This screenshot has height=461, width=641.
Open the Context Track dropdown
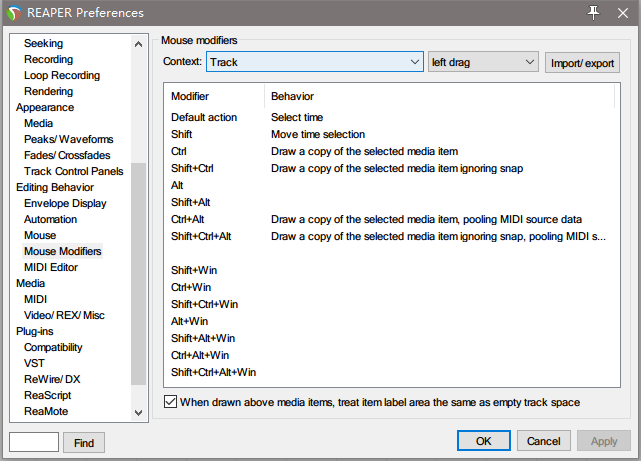[315, 62]
